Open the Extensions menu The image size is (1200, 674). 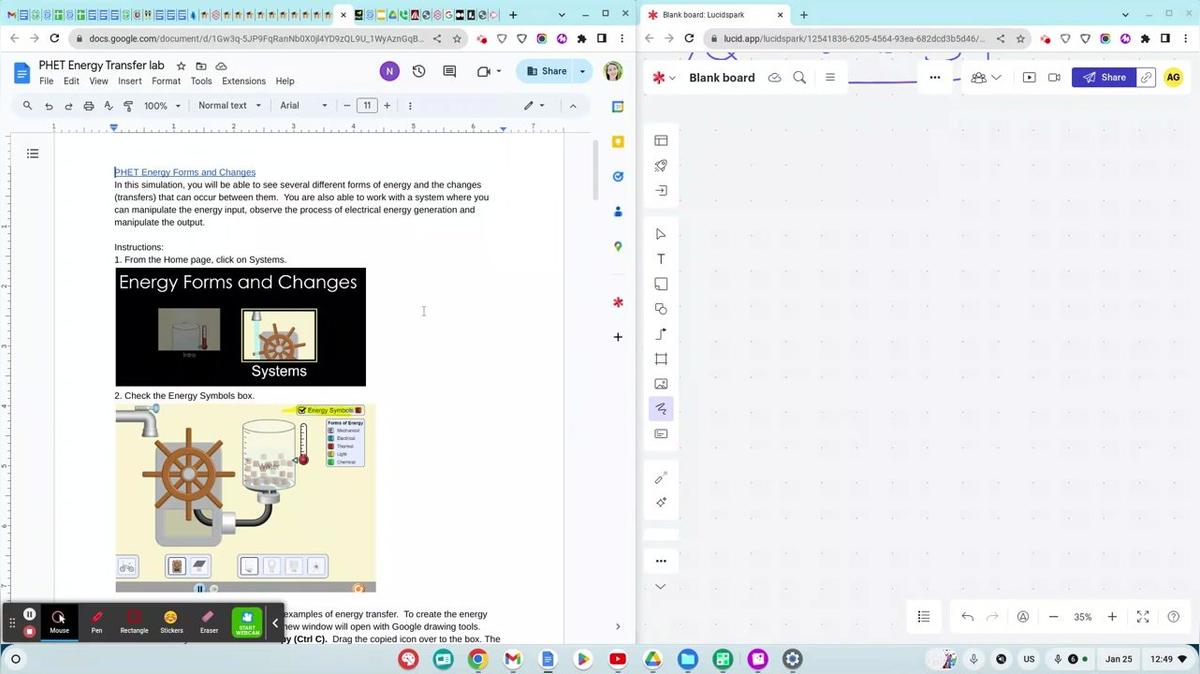(x=244, y=81)
